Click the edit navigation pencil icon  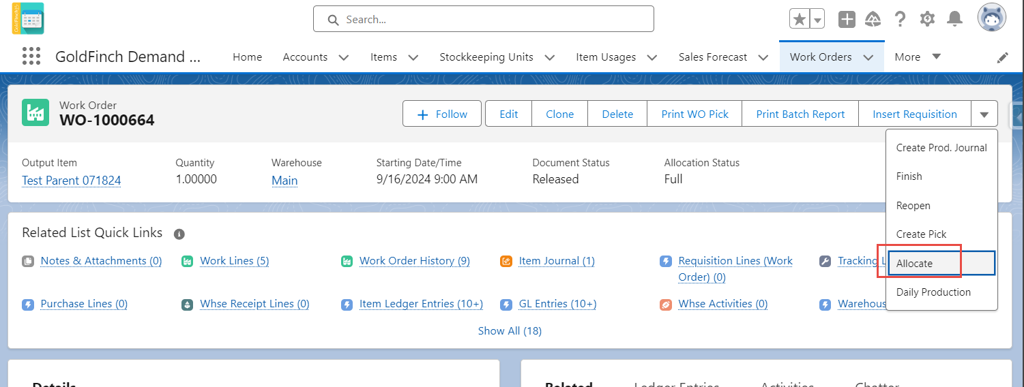(1002, 57)
